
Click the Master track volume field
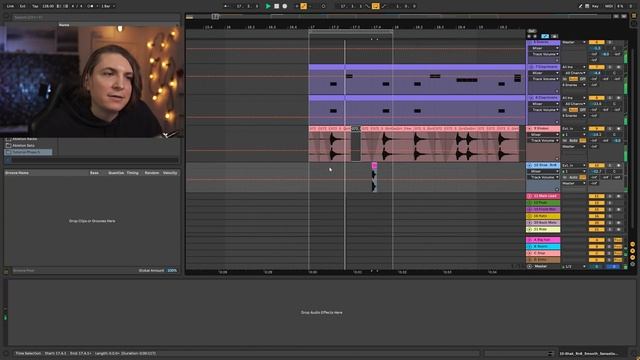pyautogui.click(x=596, y=267)
